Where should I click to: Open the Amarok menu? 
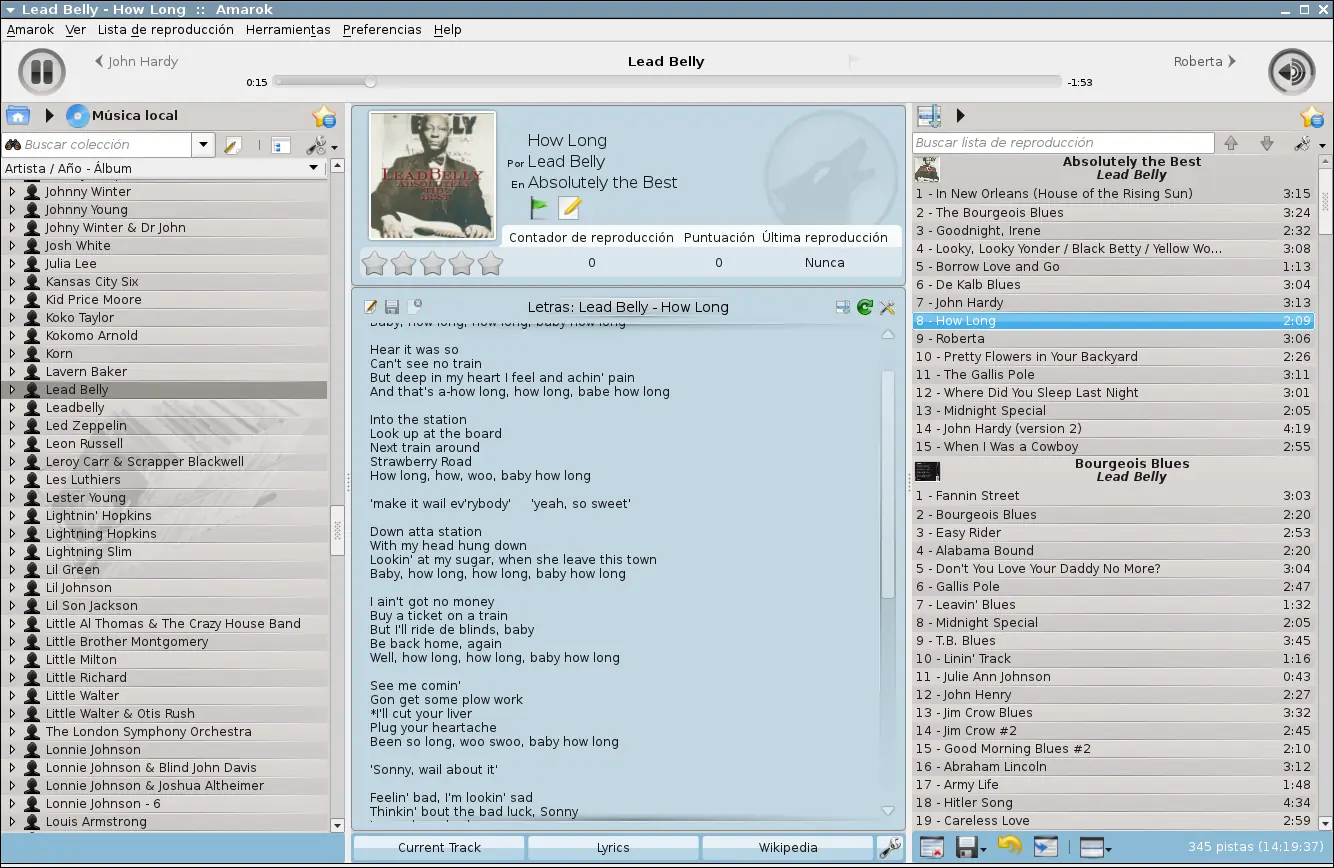point(30,30)
